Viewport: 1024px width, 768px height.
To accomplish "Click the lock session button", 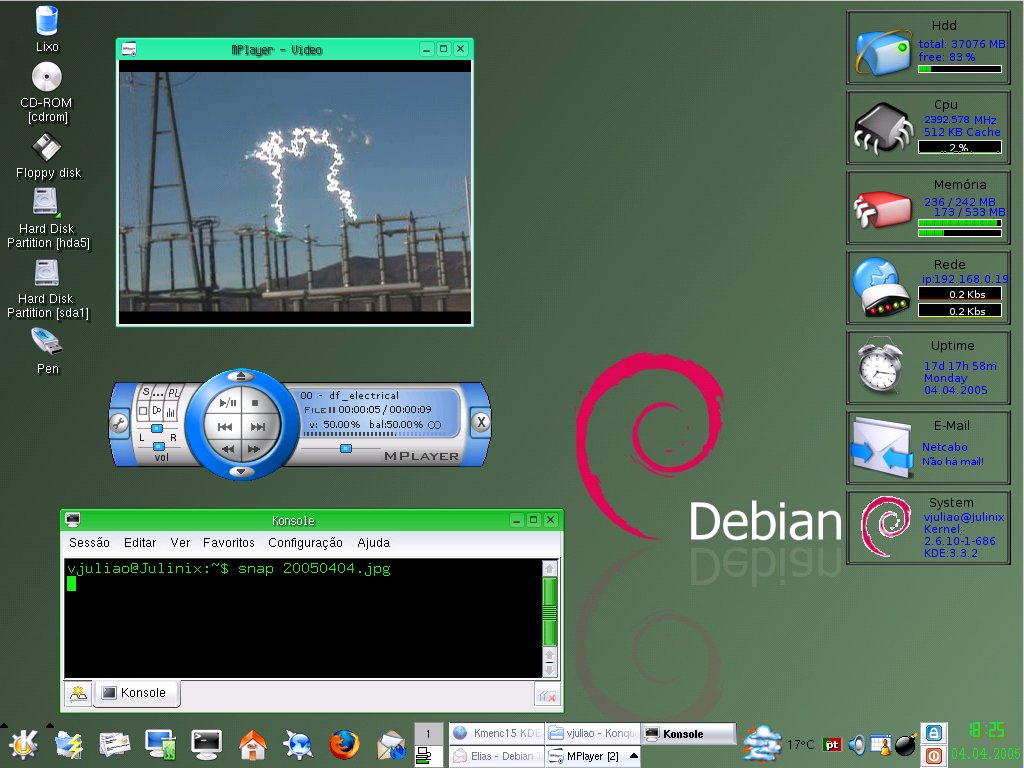I will point(934,733).
